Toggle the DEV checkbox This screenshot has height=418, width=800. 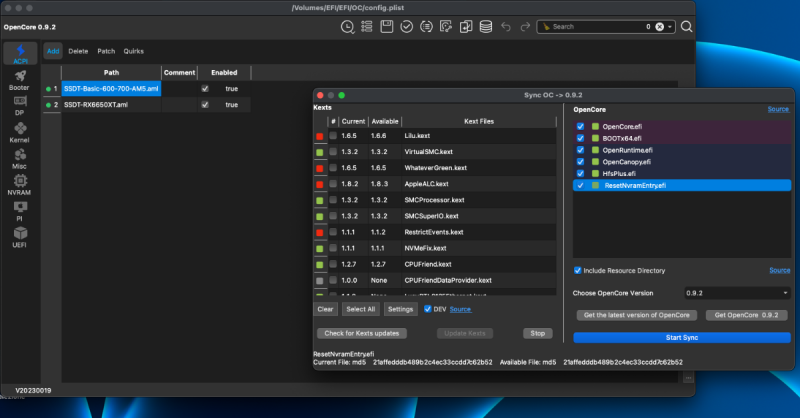pyautogui.click(x=429, y=310)
